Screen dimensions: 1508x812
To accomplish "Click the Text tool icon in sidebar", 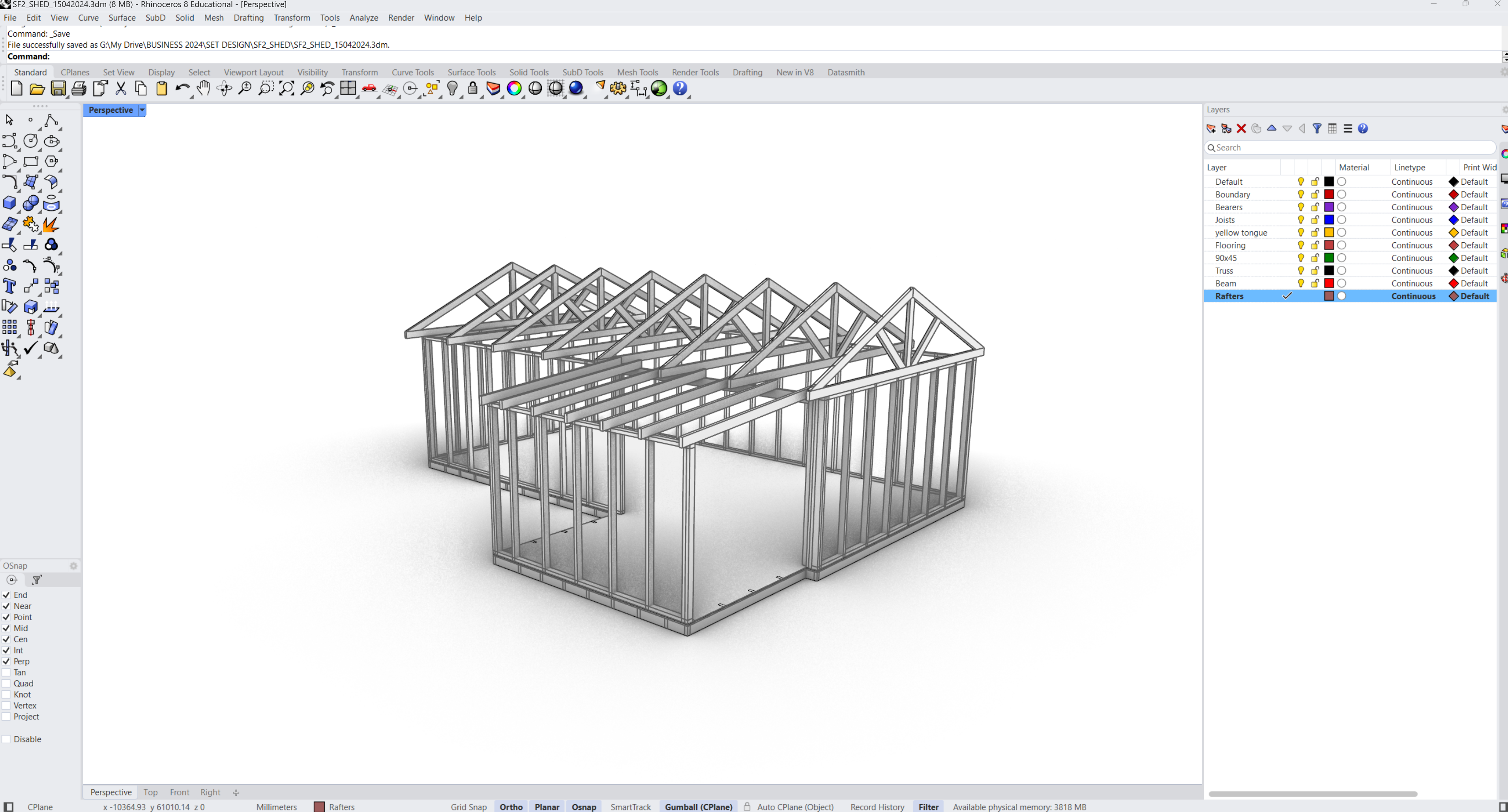I will (9, 286).
